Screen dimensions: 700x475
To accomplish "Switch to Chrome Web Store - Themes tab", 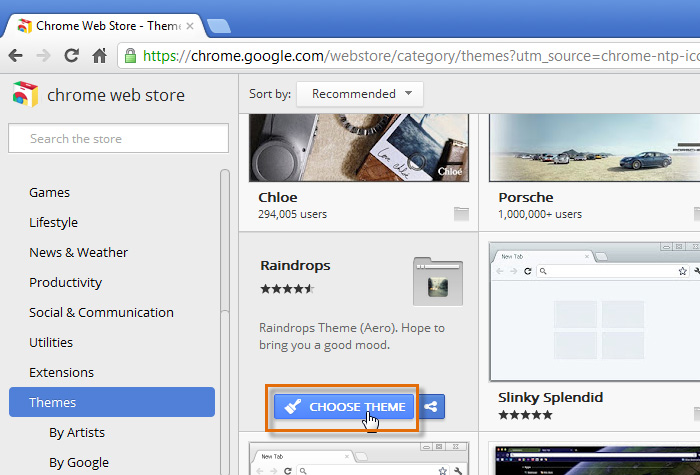I will pyautogui.click(x=104, y=26).
